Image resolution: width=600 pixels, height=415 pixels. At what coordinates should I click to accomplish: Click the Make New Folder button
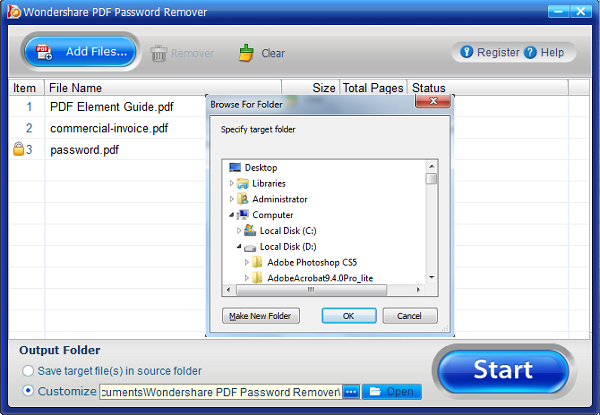coord(258,316)
